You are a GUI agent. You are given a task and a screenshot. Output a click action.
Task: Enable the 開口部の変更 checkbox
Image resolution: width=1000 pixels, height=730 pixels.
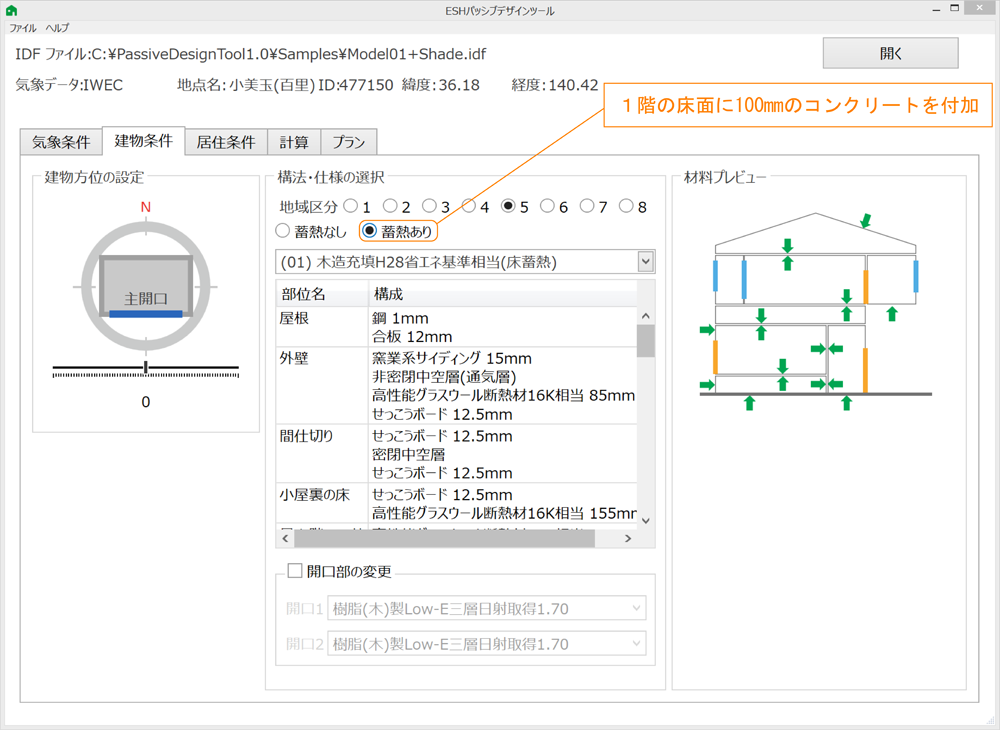[x=295, y=571]
